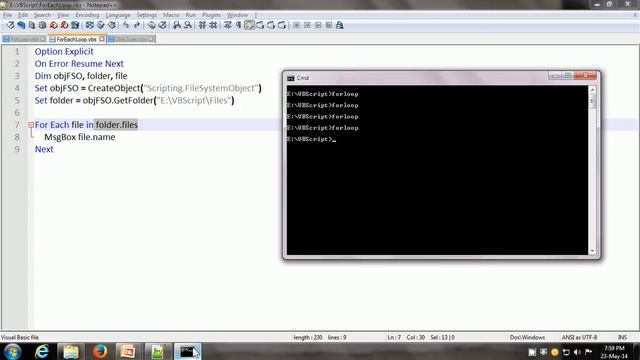Image resolution: width=640 pixels, height=360 pixels.
Task: Open the View menu
Action: 63,15
